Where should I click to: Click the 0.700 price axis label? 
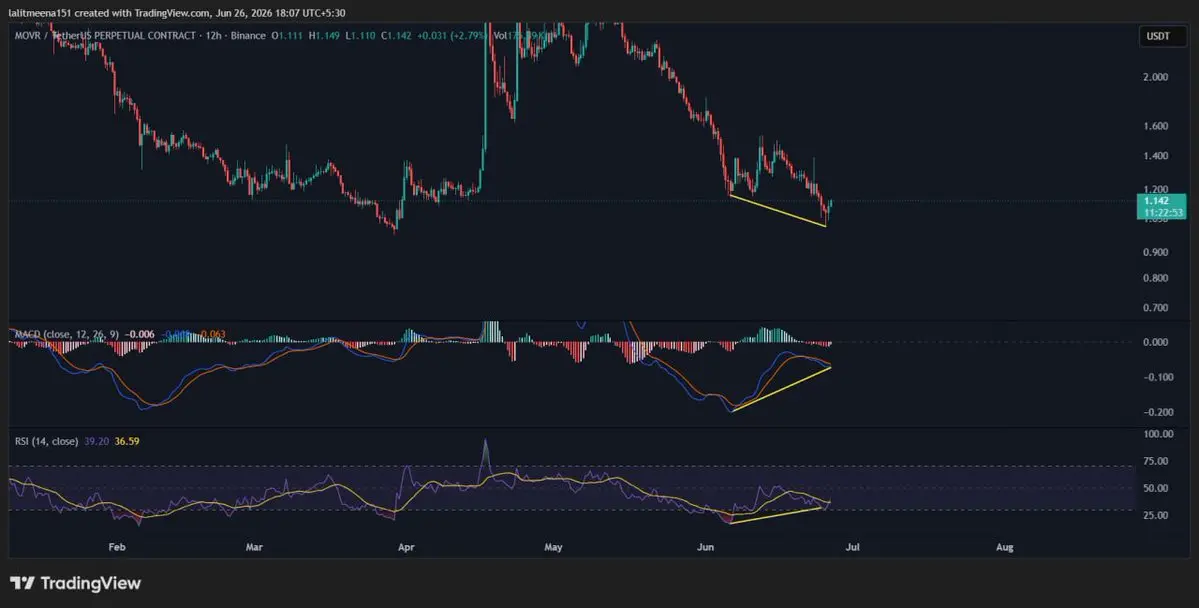click(x=1155, y=308)
